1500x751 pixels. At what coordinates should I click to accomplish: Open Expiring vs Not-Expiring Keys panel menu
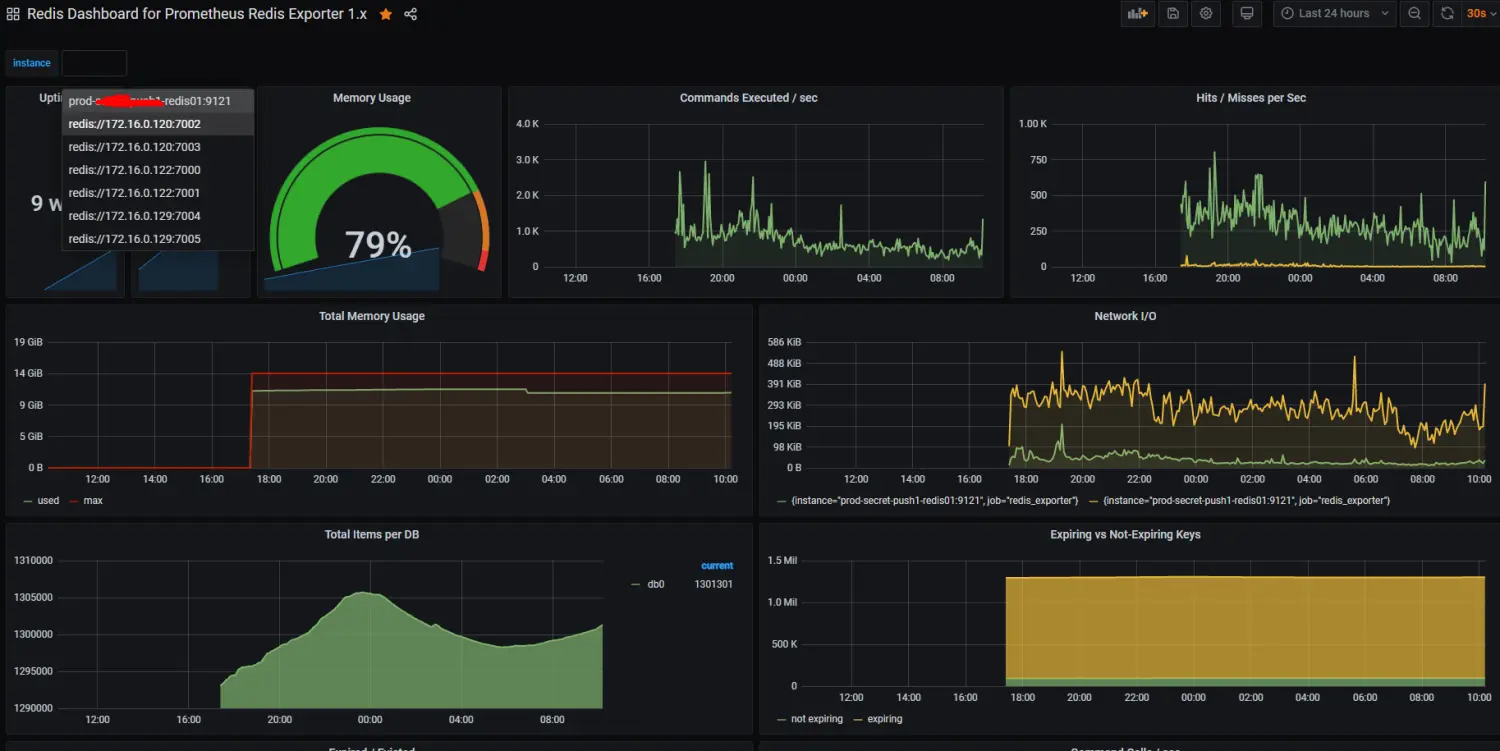tap(1125, 535)
